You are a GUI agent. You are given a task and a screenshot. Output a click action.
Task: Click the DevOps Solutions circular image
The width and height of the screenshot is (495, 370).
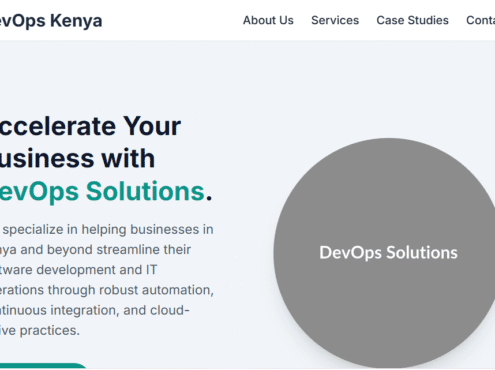coord(385,253)
